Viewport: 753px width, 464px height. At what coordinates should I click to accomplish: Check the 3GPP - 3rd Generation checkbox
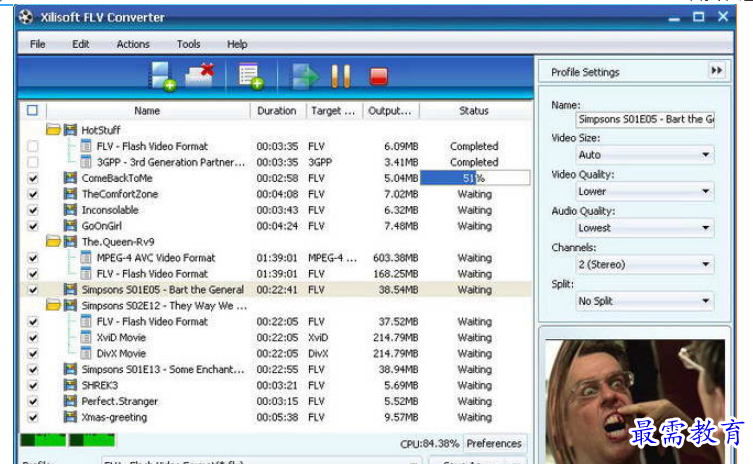coord(33,162)
